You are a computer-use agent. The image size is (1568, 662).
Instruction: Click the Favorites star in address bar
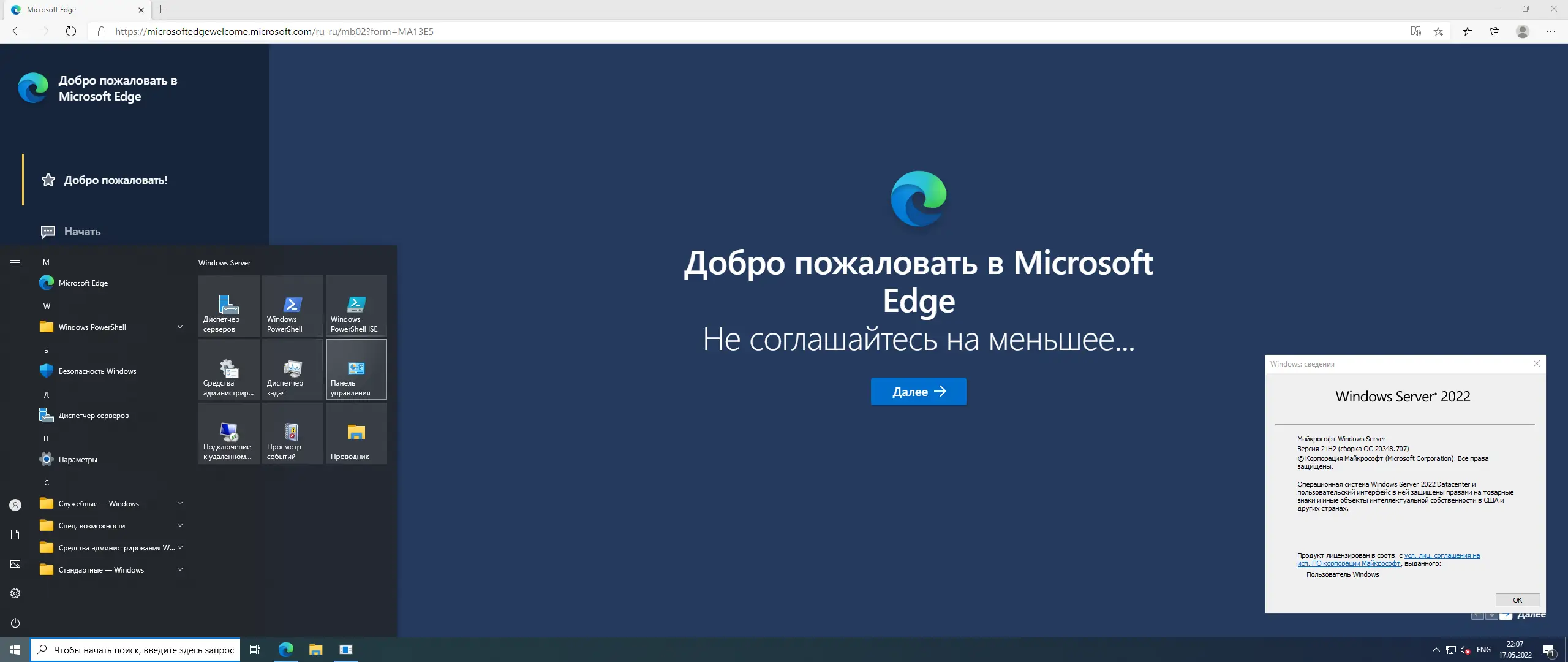point(1439,31)
